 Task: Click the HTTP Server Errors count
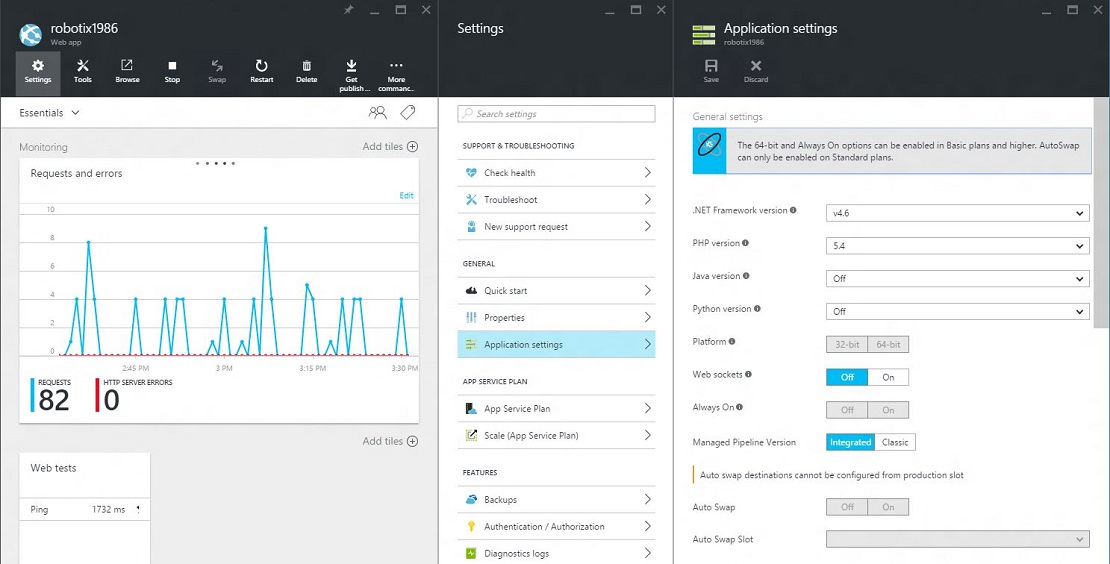click(x=134, y=395)
